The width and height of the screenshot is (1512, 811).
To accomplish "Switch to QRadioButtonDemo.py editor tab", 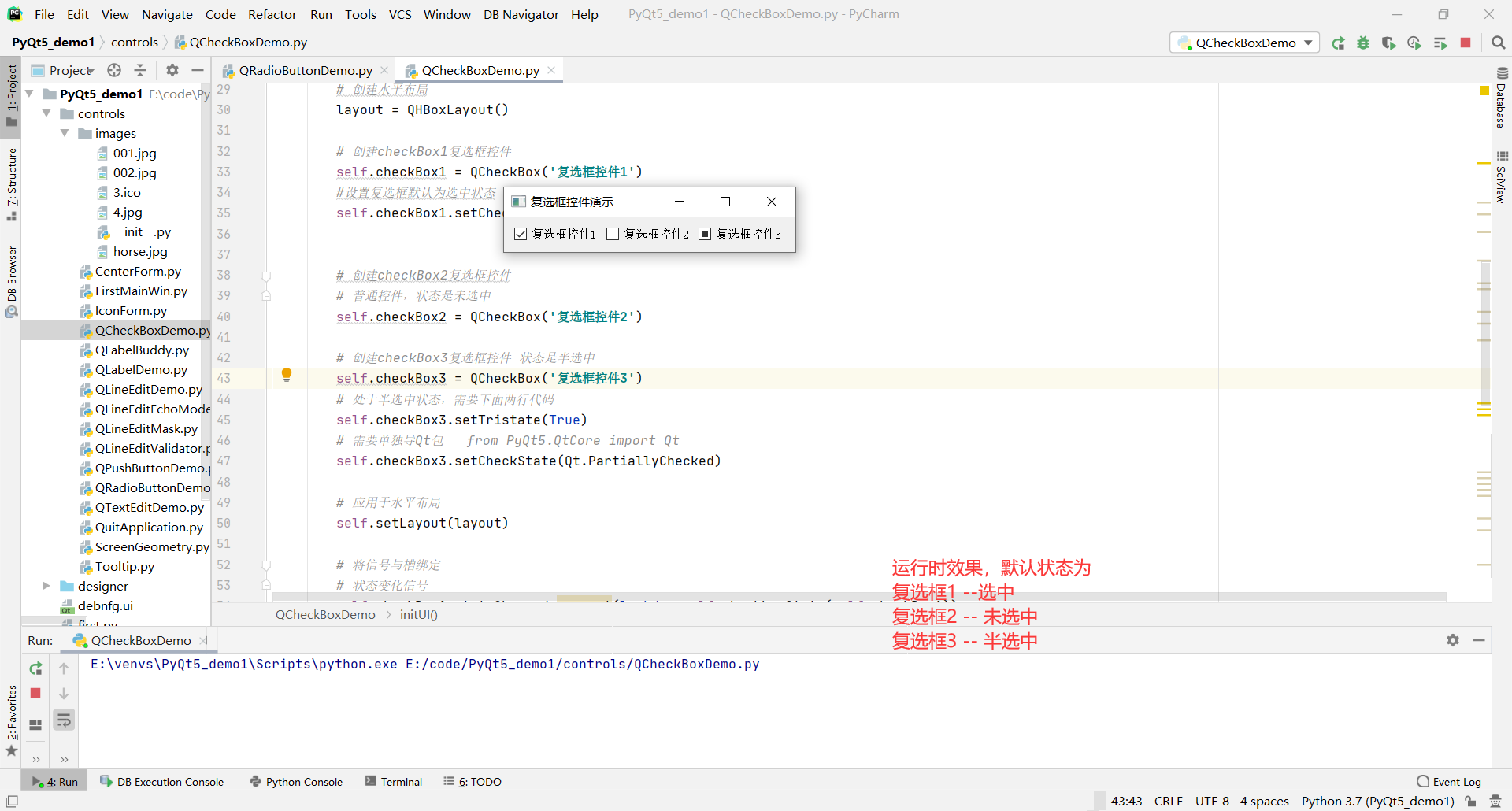I will [x=306, y=70].
